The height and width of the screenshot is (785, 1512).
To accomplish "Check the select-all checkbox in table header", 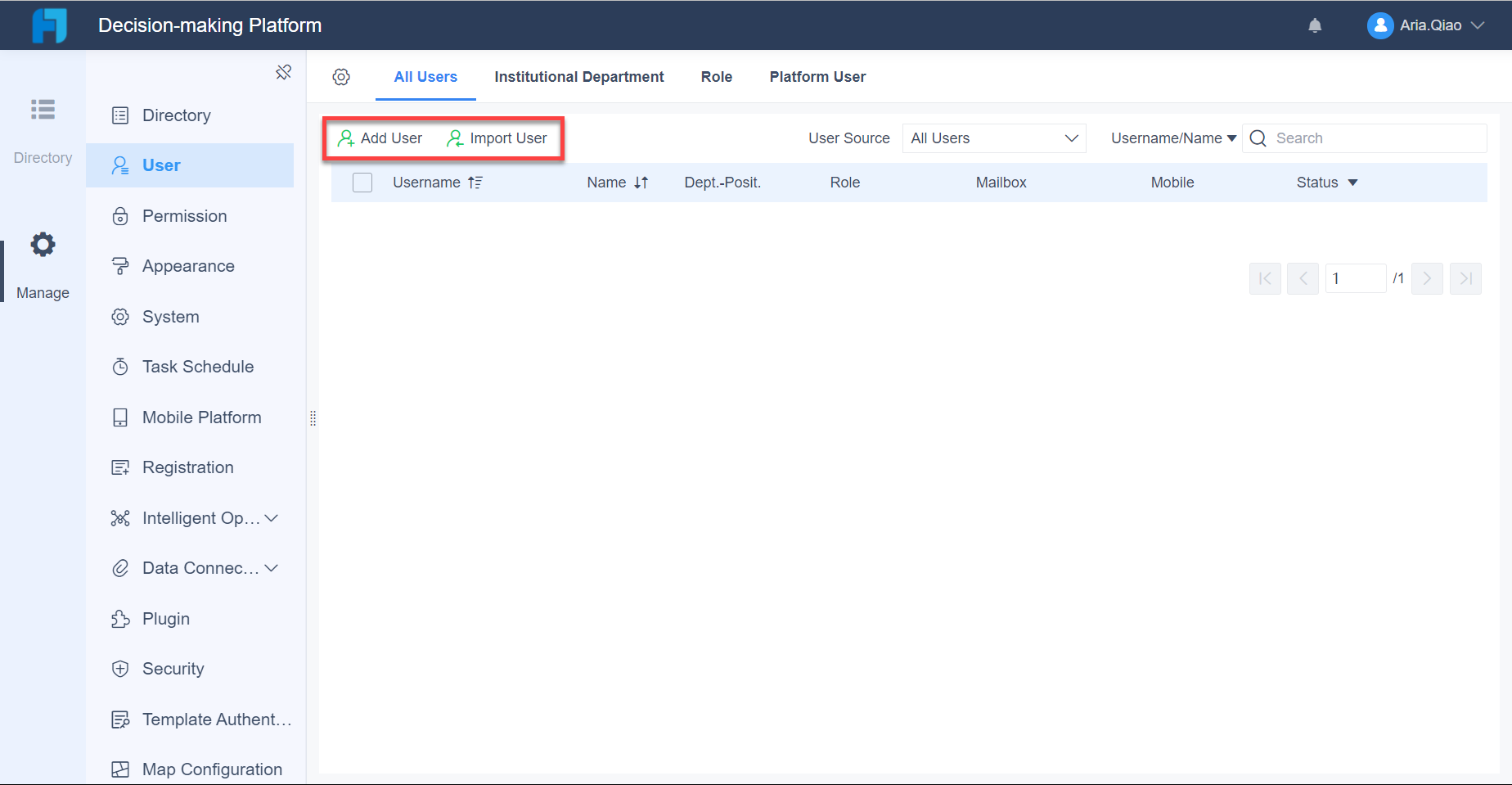I will click(x=362, y=182).
